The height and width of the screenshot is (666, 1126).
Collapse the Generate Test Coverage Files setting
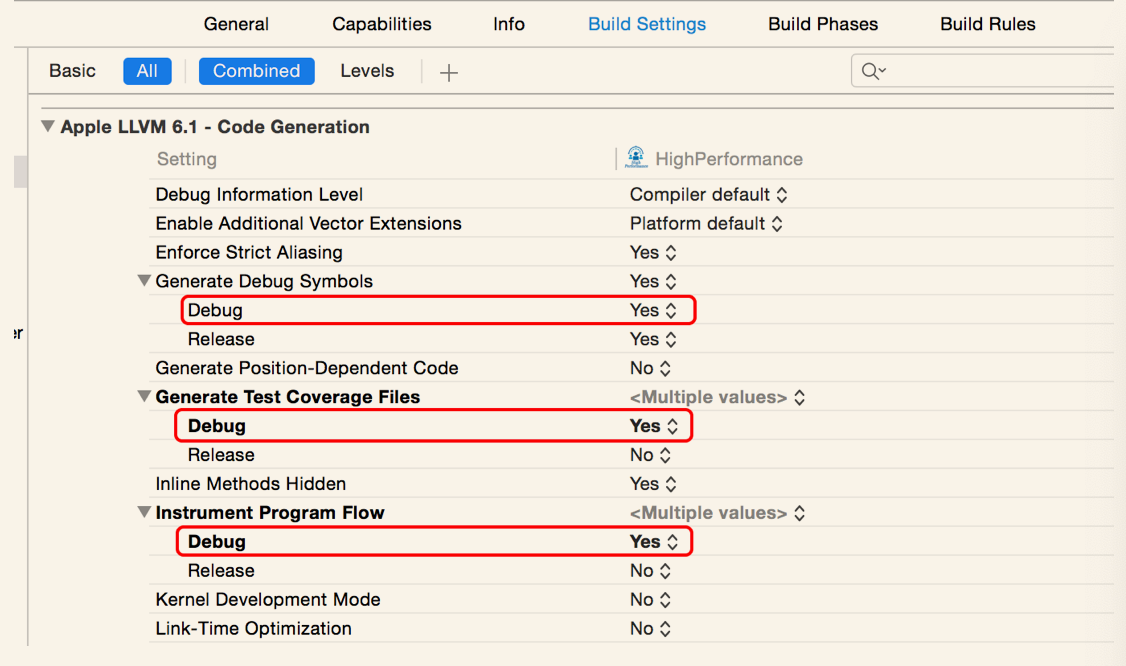coord(144,397)
